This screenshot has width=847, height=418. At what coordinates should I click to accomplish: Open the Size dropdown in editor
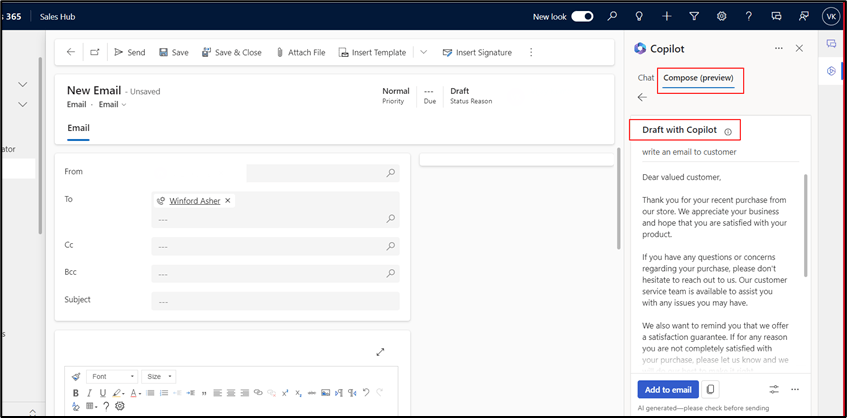coord(159,377)
